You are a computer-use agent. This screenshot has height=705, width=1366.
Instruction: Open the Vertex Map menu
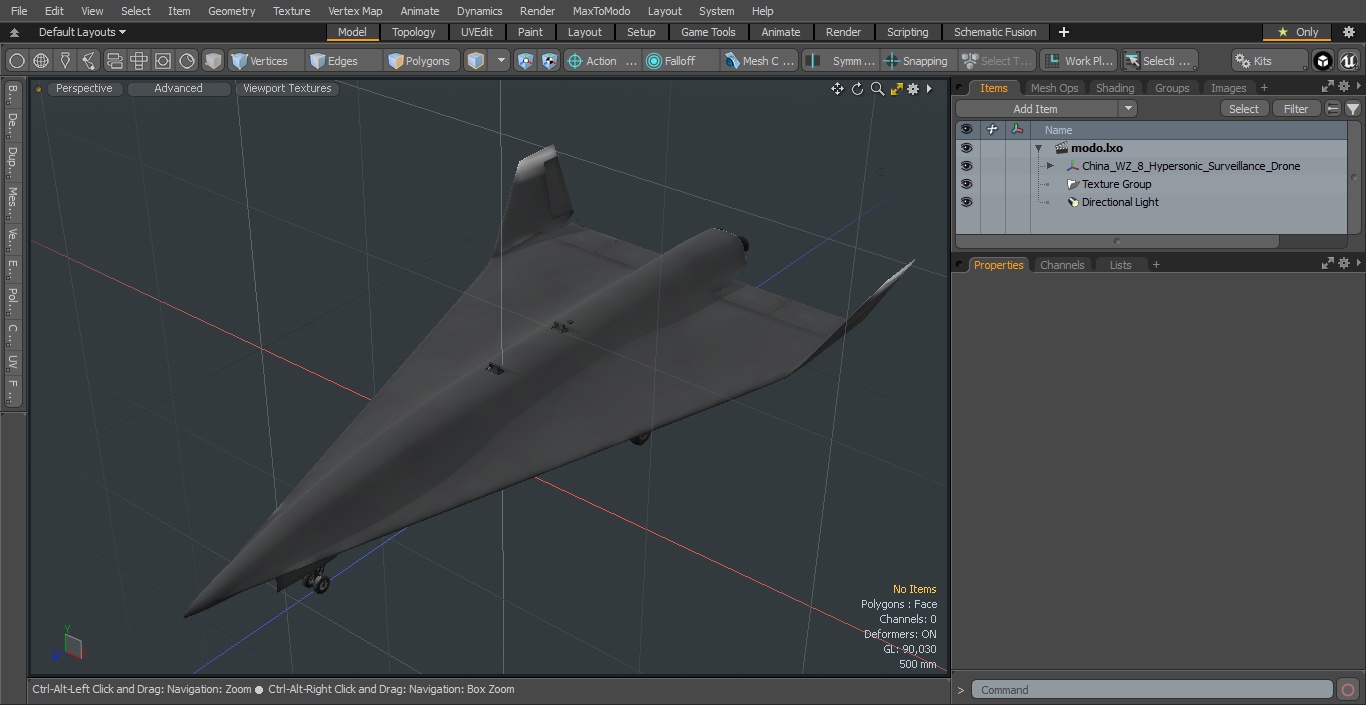point(355,11)
